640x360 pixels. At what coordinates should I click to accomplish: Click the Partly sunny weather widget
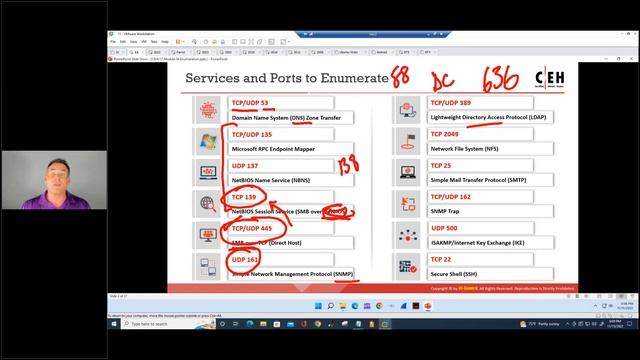coord(540,324)
